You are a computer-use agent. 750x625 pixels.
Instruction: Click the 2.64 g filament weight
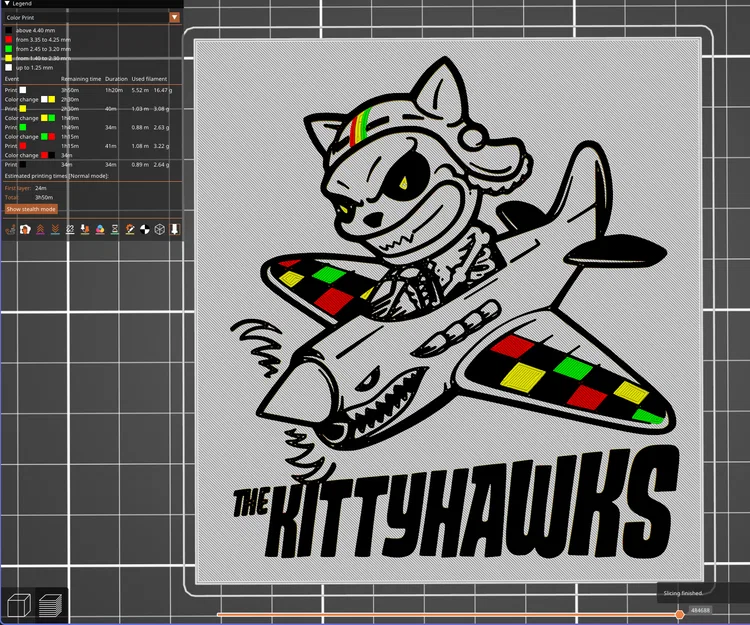(161, 164)
